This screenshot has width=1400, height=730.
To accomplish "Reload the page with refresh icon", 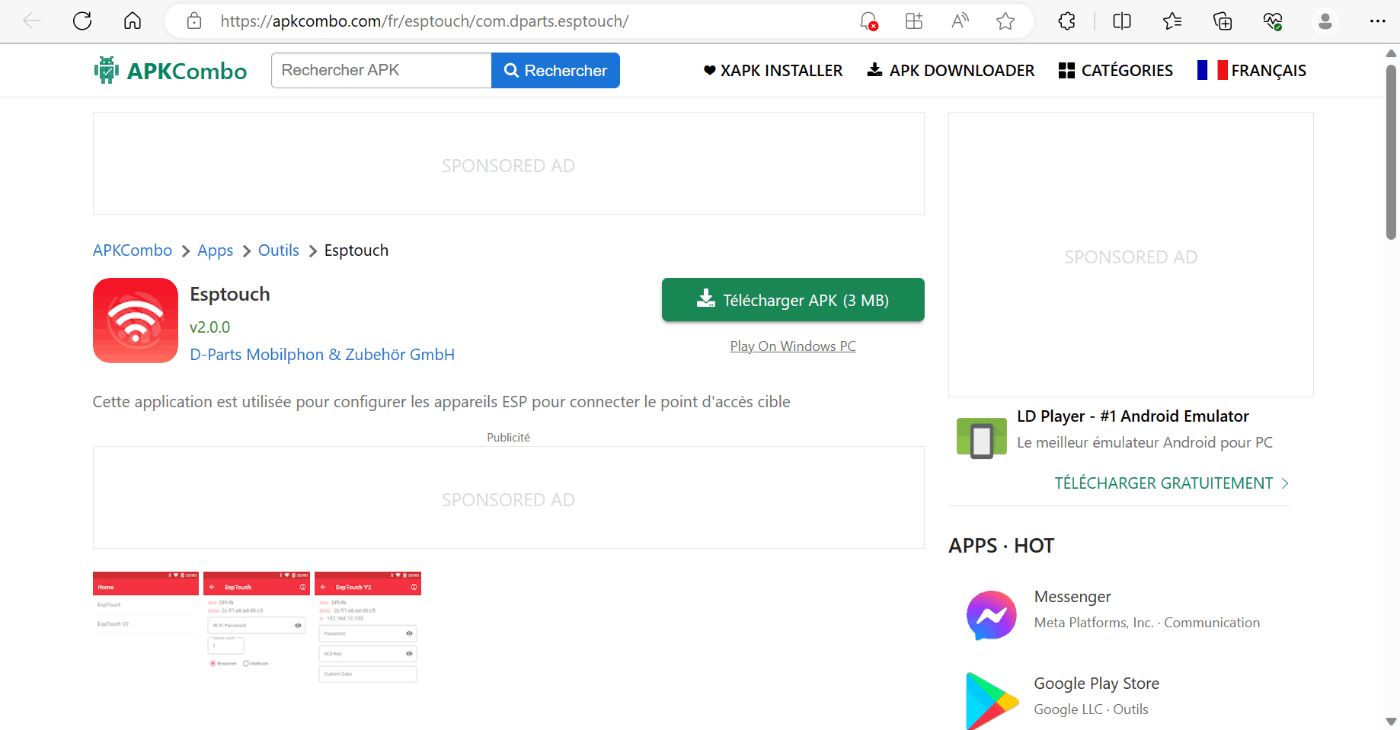I will pos(82,21).
